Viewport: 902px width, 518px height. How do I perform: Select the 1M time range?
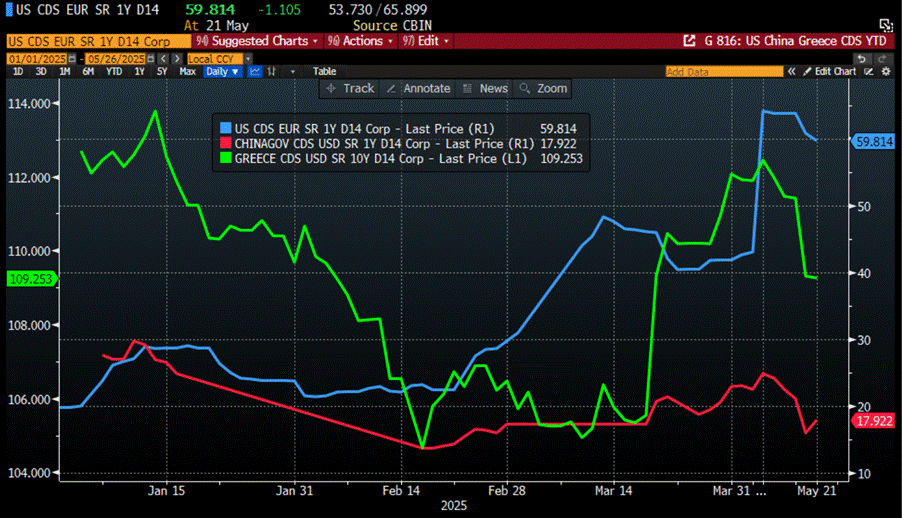click(x=64, y=71)
